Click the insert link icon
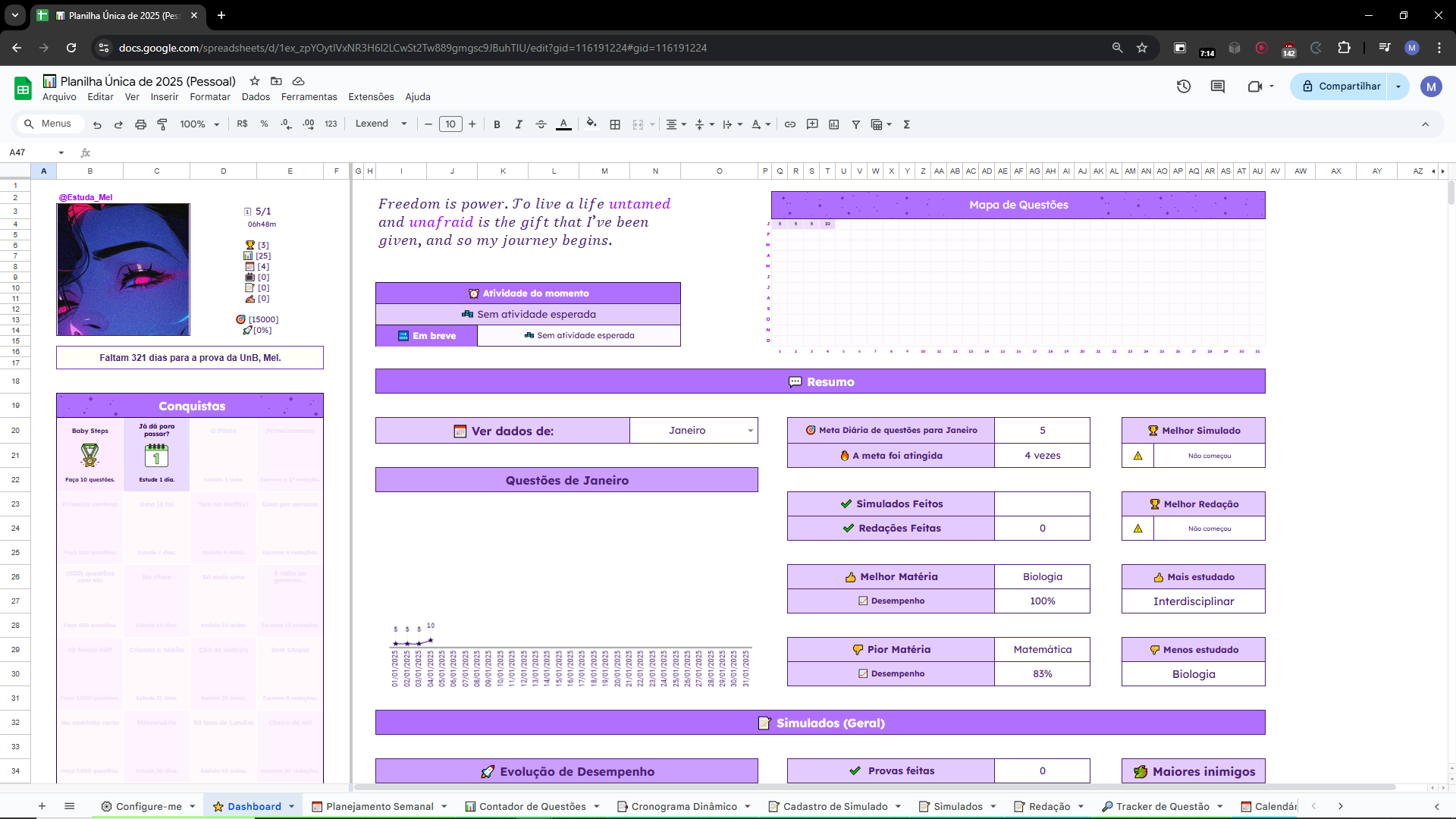This screenshot has width=1456, height=819. pos(790,124)
